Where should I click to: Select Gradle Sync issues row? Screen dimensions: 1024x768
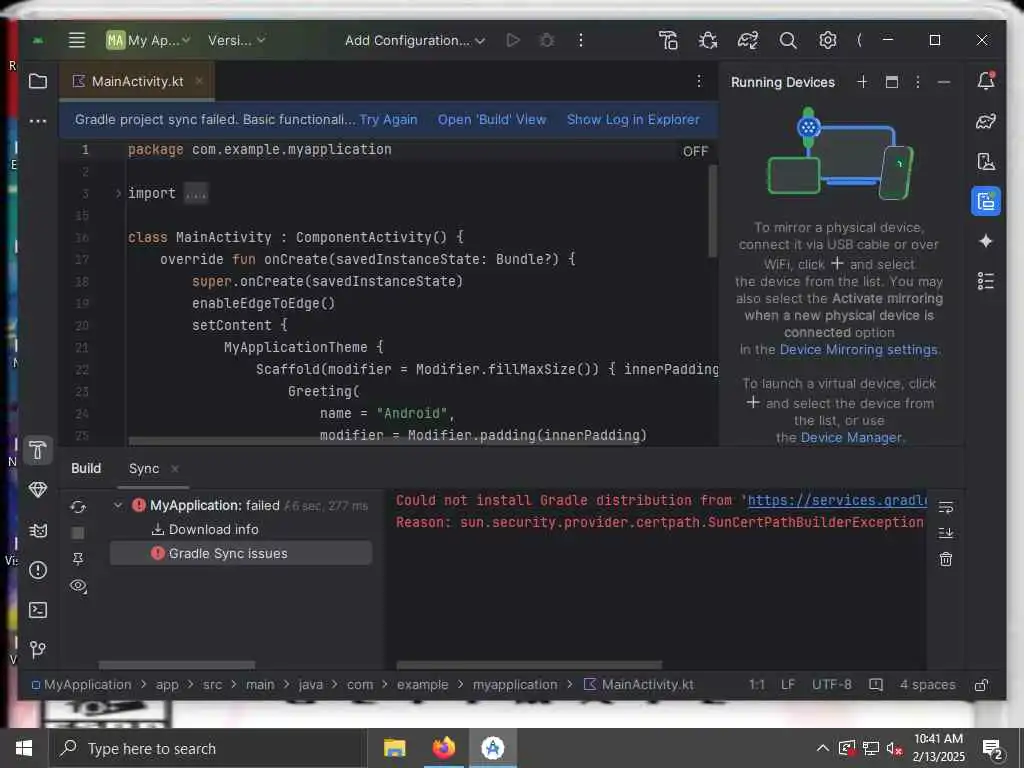[x=241, y=553]
